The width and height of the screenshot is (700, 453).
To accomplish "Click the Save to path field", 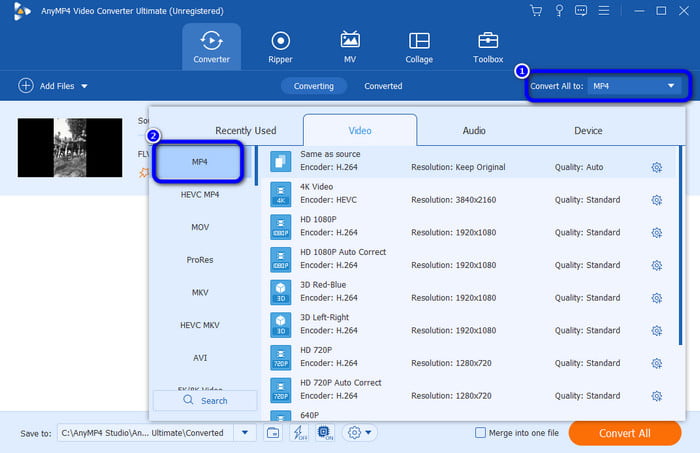I will pos(145,432).
